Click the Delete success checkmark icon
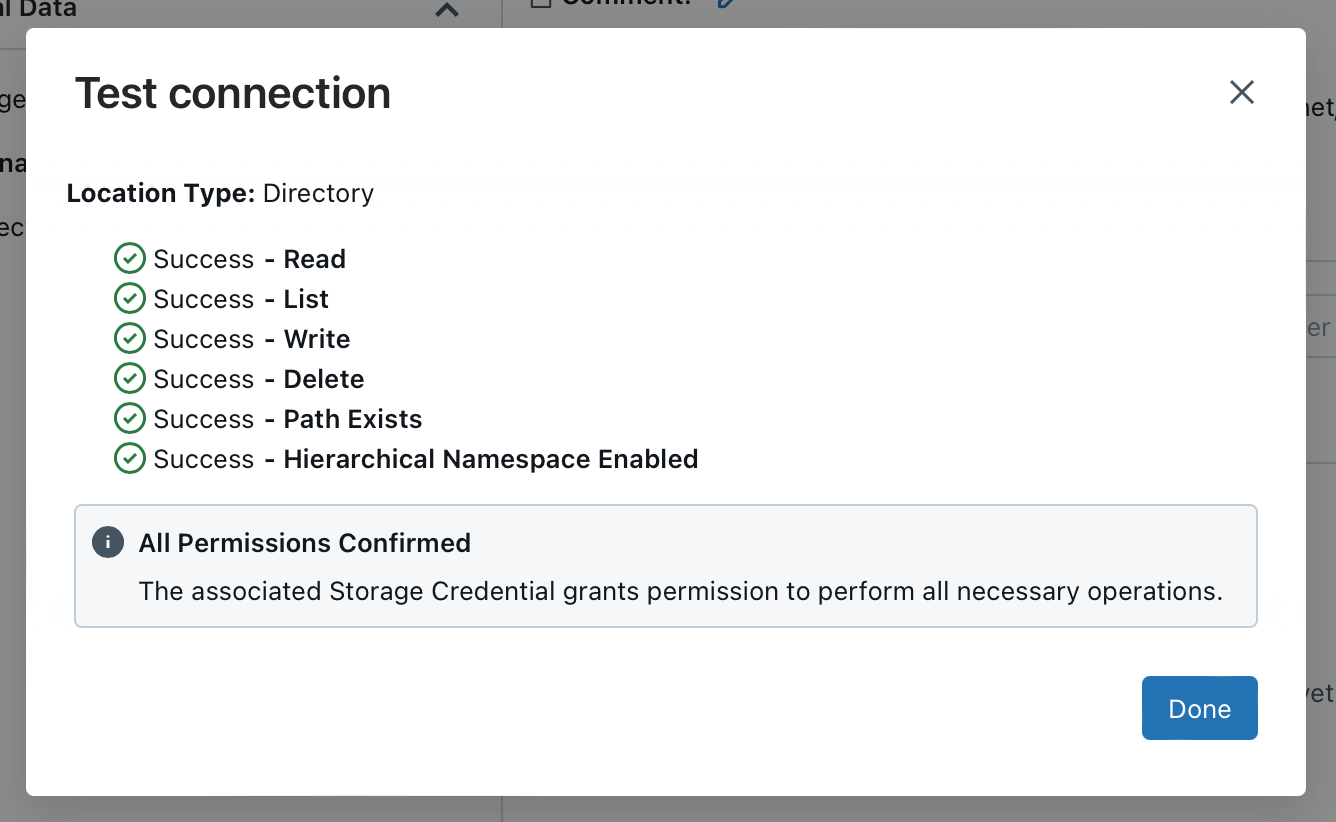Viewport: 1336px width, 822px height. 129,379
